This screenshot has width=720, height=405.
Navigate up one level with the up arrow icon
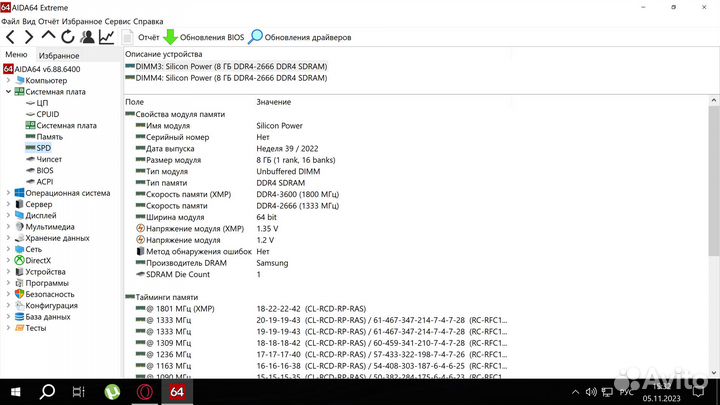point(48,36)
